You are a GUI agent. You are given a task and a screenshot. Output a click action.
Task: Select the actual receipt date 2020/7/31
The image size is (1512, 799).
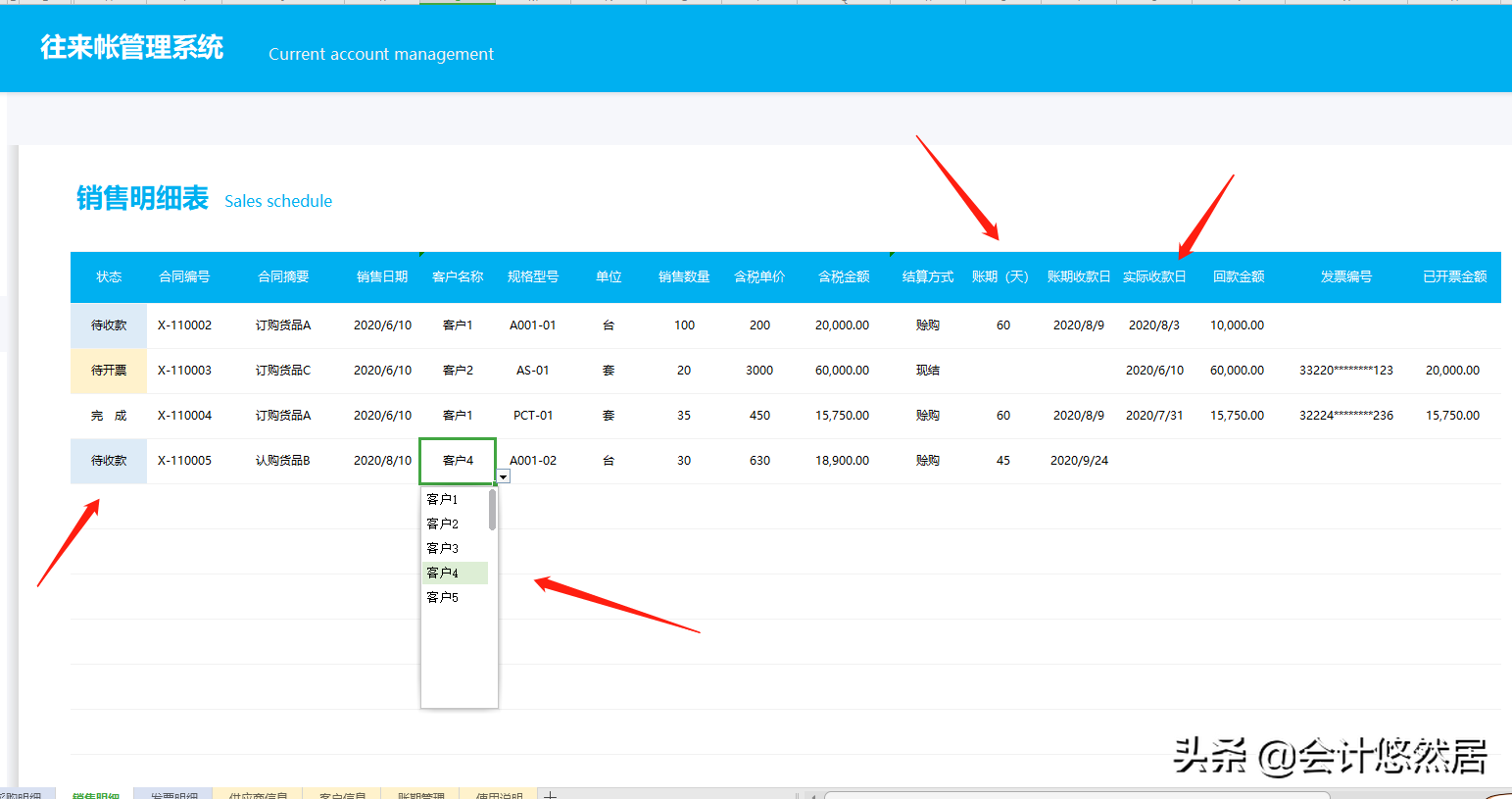[1154, 416]
